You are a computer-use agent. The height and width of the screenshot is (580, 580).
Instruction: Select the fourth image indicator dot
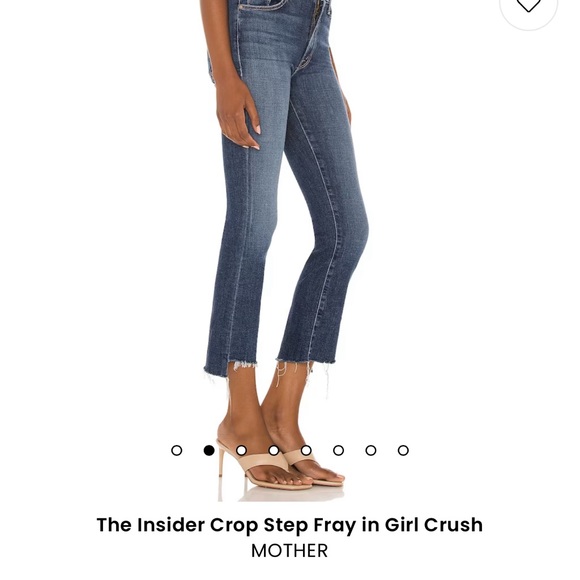pos(274,451)
